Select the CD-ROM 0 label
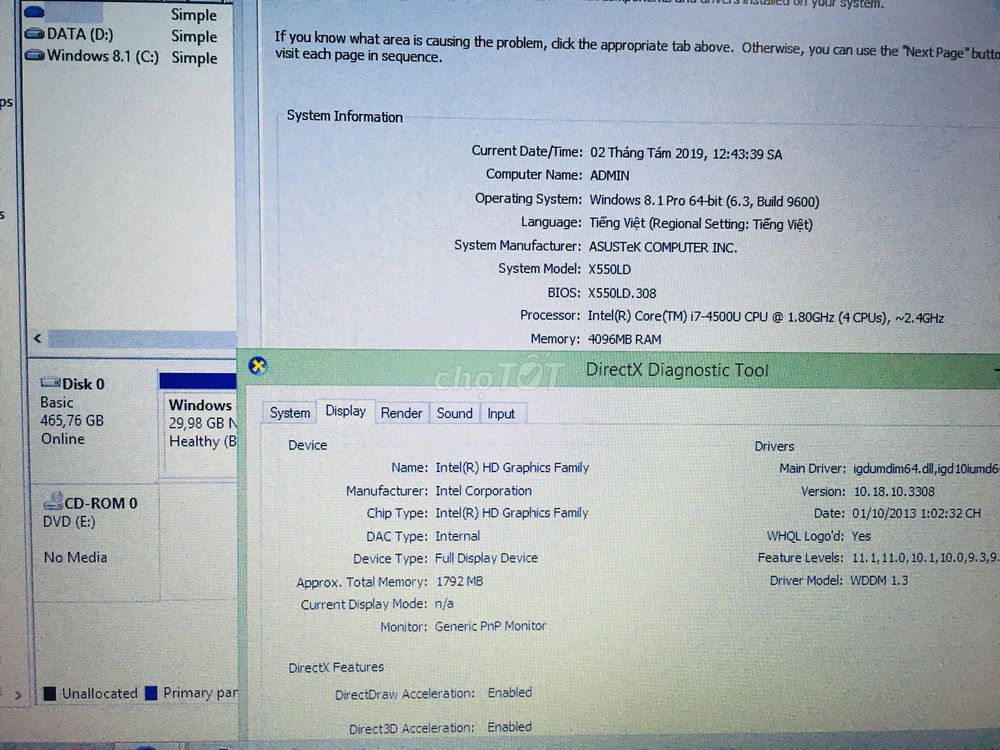This screenshot has width=1000, height=750. pos(101,503)
